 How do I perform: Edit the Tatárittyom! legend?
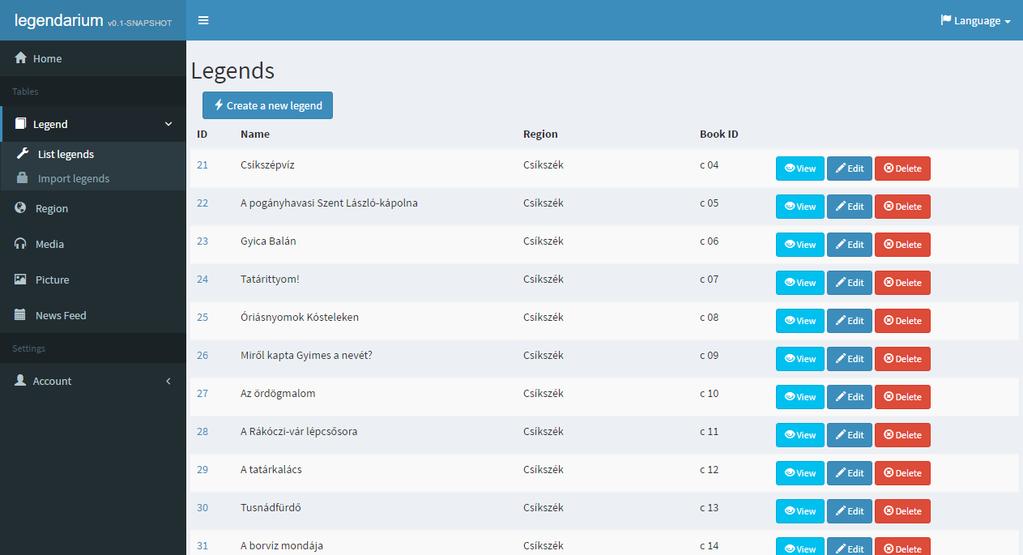click(849, 282)
